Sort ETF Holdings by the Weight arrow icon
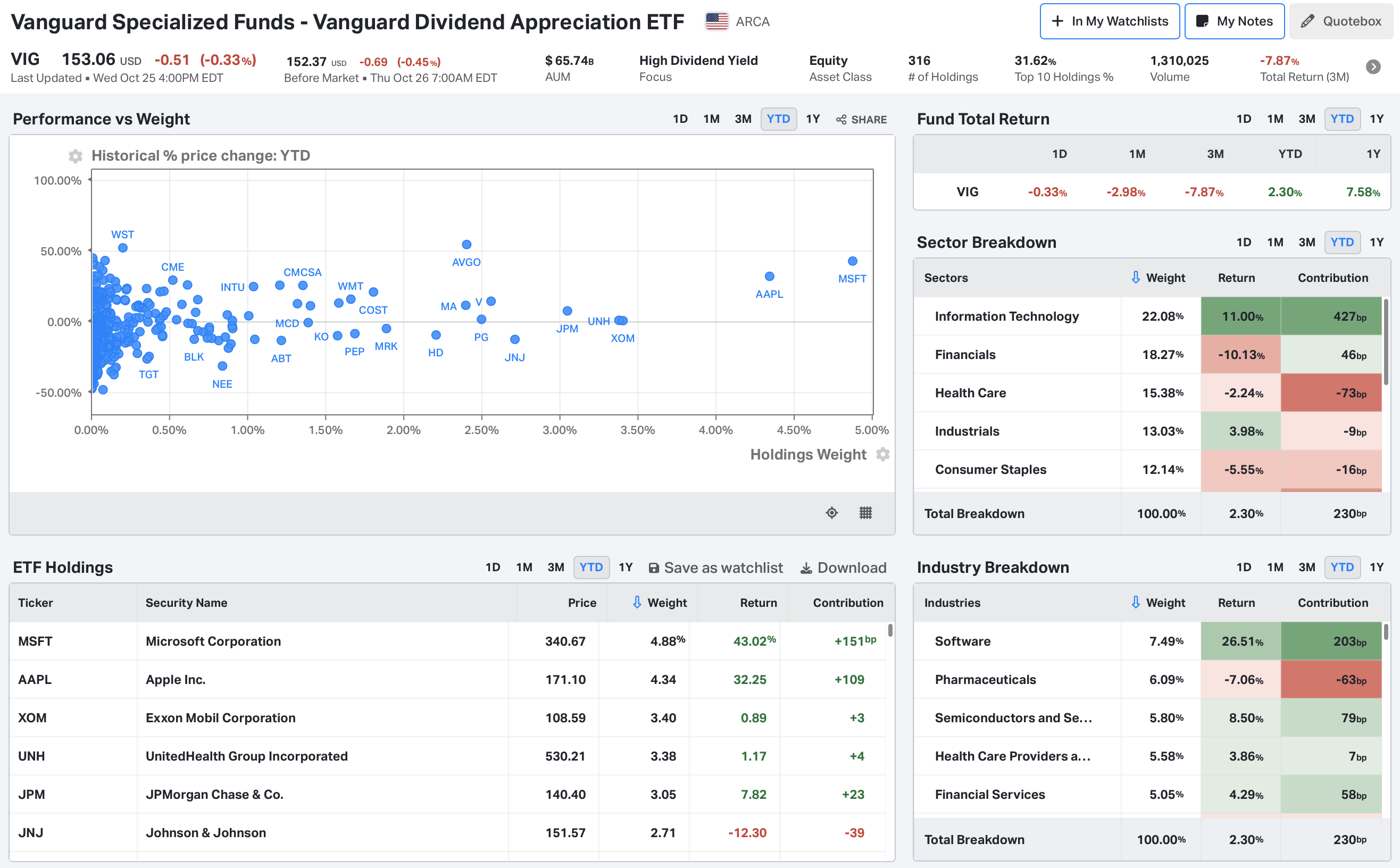This screenshot has height=868, width=1400. click(637, 602)
